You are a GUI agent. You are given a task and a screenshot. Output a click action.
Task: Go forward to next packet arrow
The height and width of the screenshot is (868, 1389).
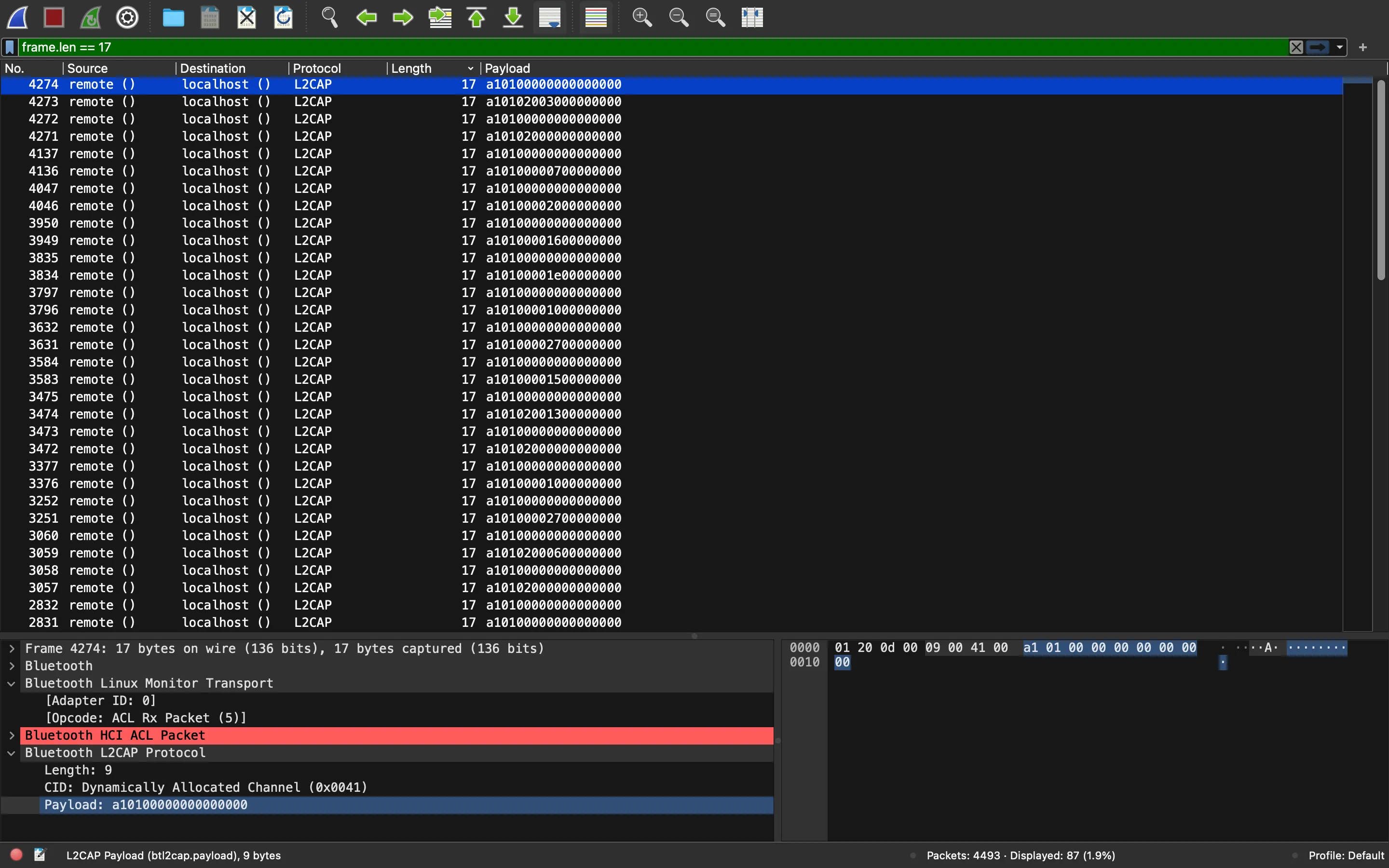tap(403, 17)
